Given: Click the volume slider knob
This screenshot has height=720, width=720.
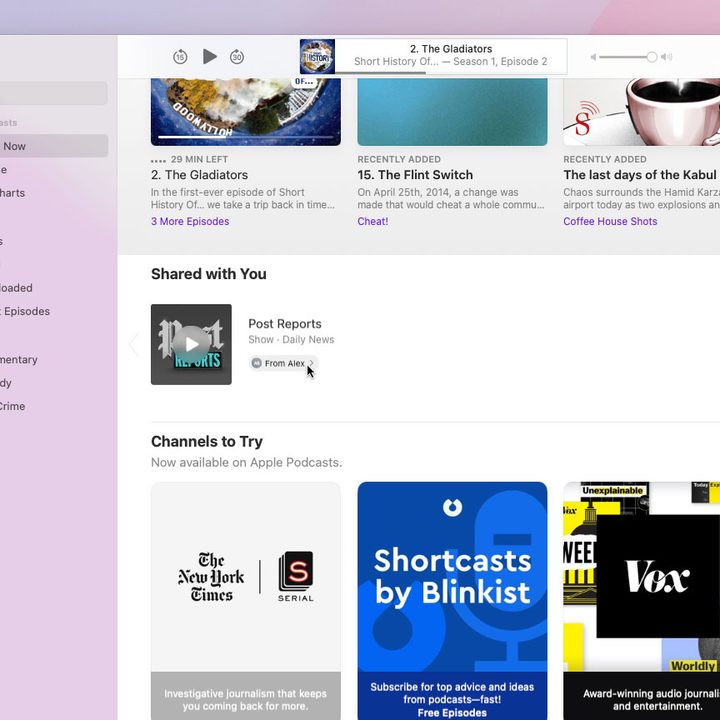Looking at the screenshot, I should point(652,57).
